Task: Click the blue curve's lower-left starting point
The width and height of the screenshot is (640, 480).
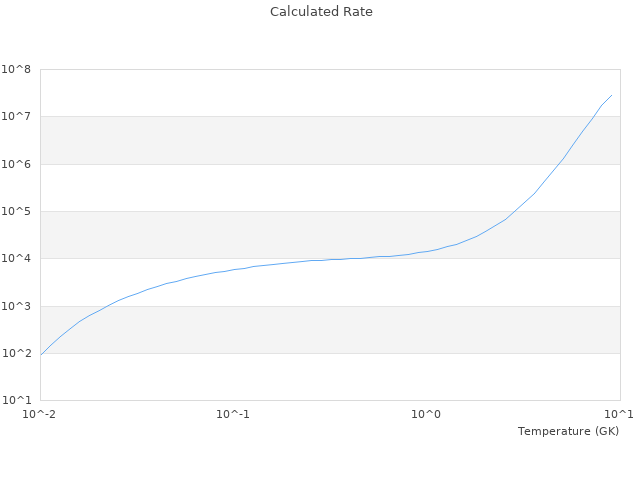Action: click(41, 354)
